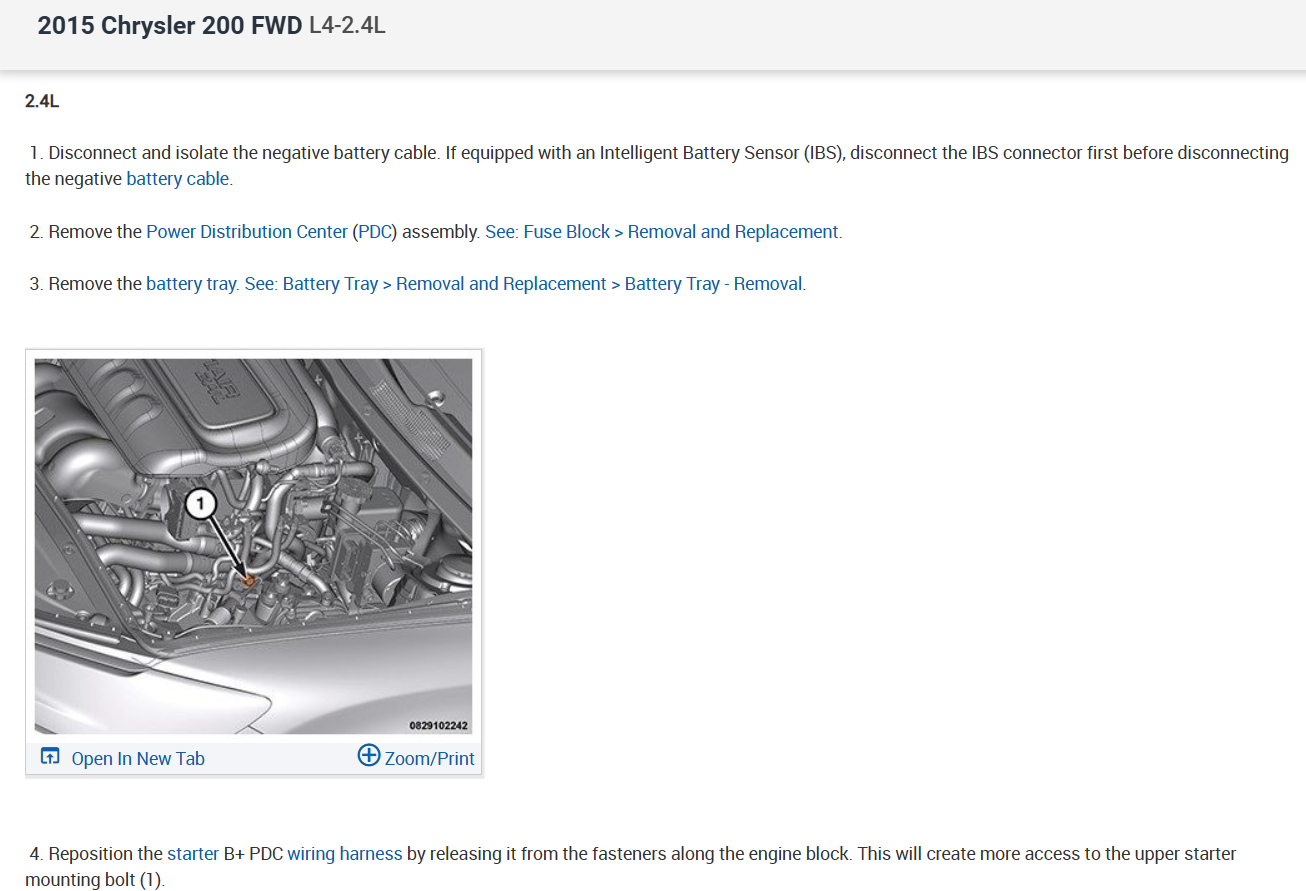Click the Zoom/Print plus icon
Viewport: 1306px width, 891px height.
(x=368, y=755)
